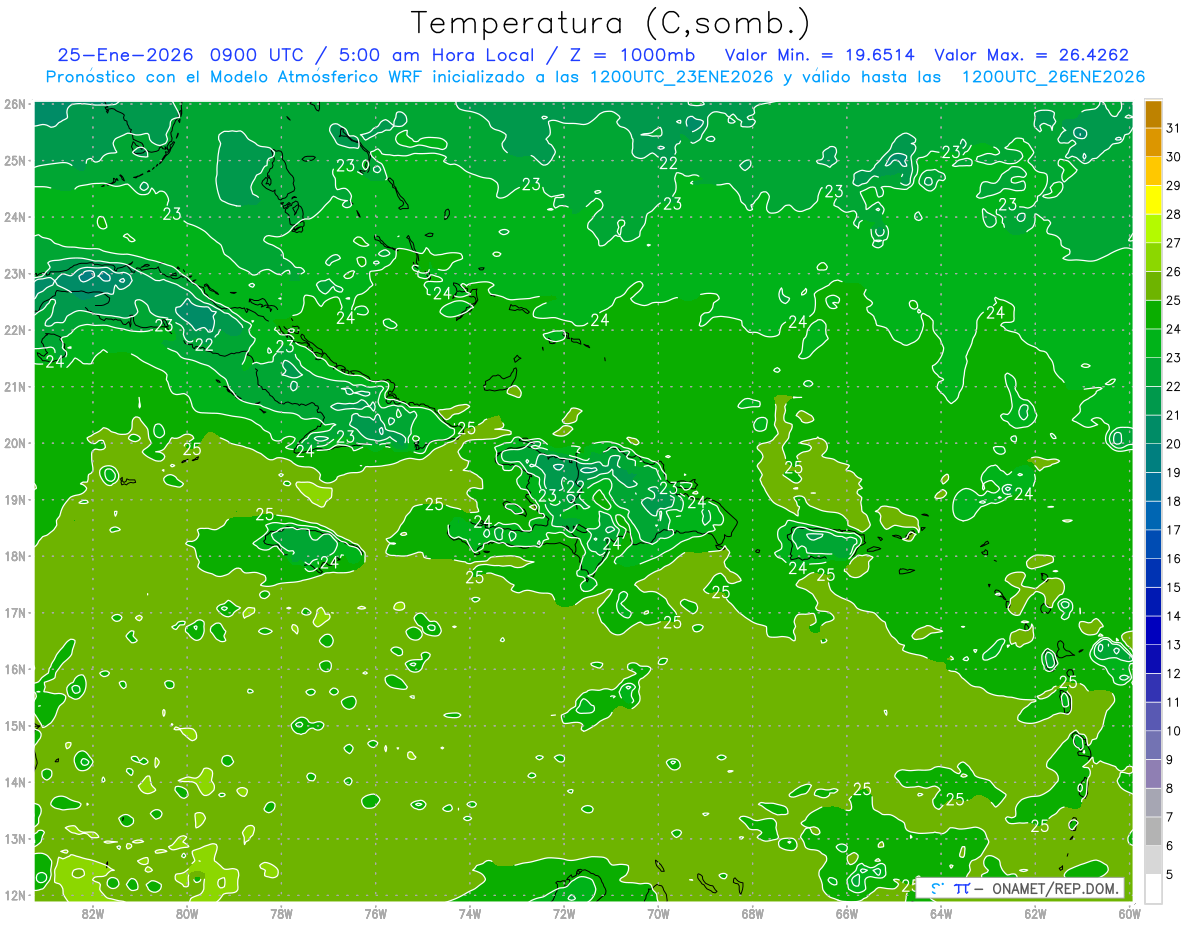Click longitude axis label "62W"
The image size is (1200, 927).
click(x=1035, y=913)
